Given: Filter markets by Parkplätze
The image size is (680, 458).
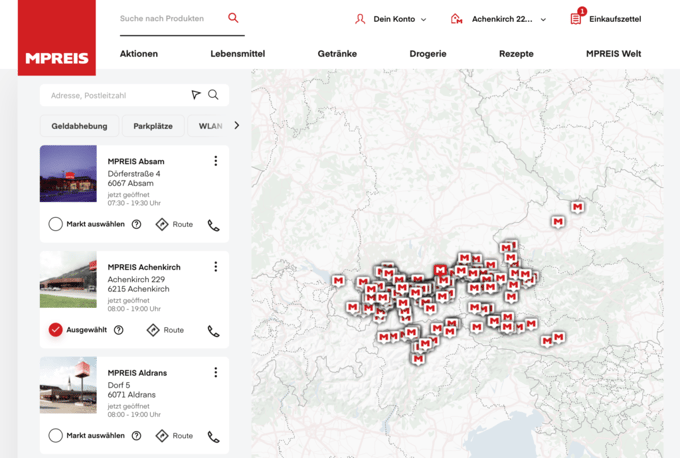Looking at the screenshot, I should coord(153,126).
